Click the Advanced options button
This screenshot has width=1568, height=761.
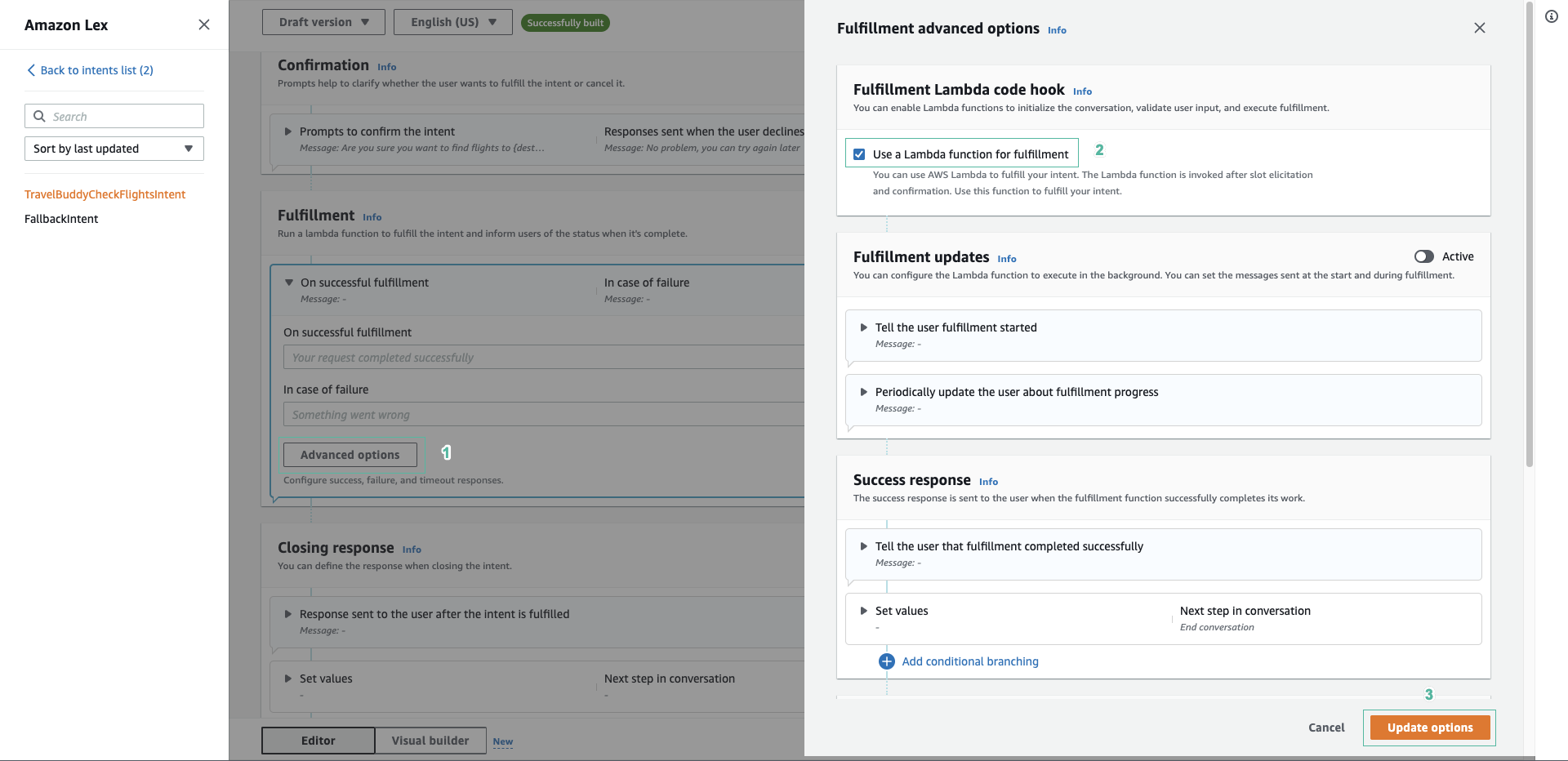click(x=350, y=455)
